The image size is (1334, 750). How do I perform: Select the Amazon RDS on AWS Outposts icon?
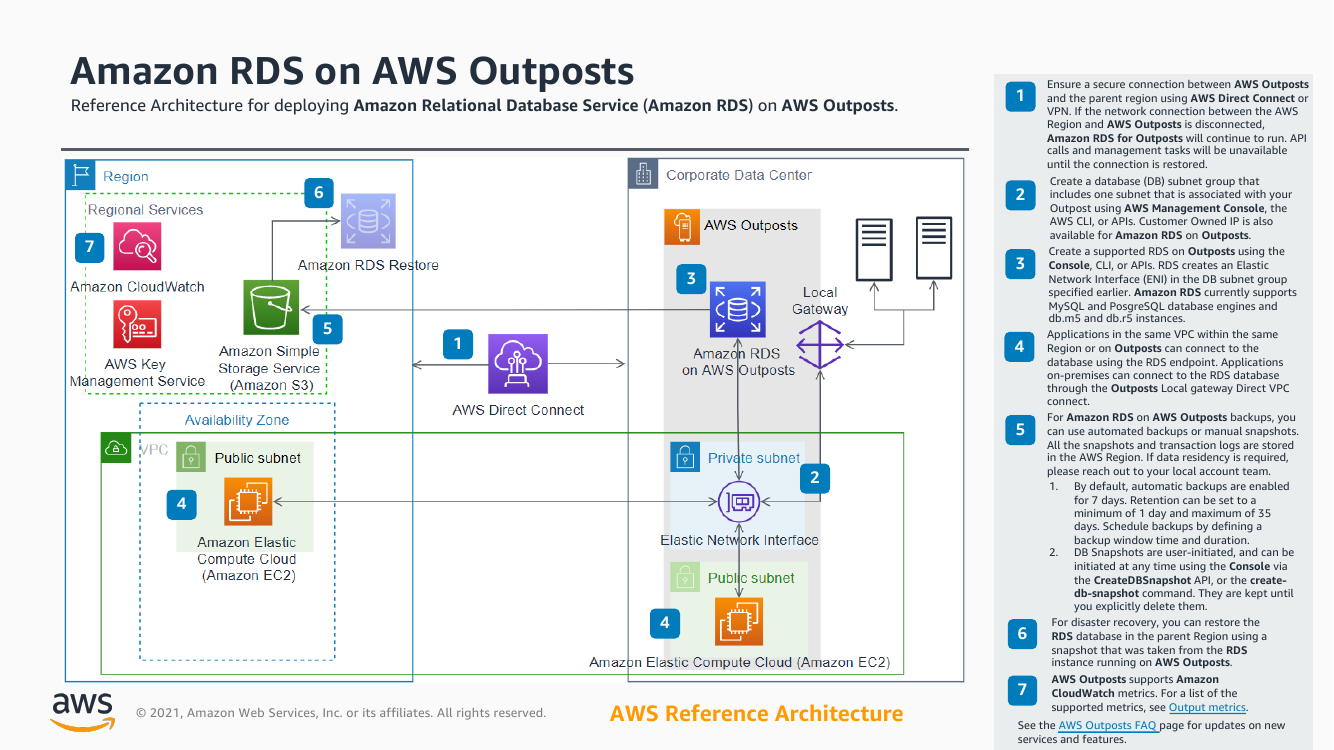(x=737, y=309)
